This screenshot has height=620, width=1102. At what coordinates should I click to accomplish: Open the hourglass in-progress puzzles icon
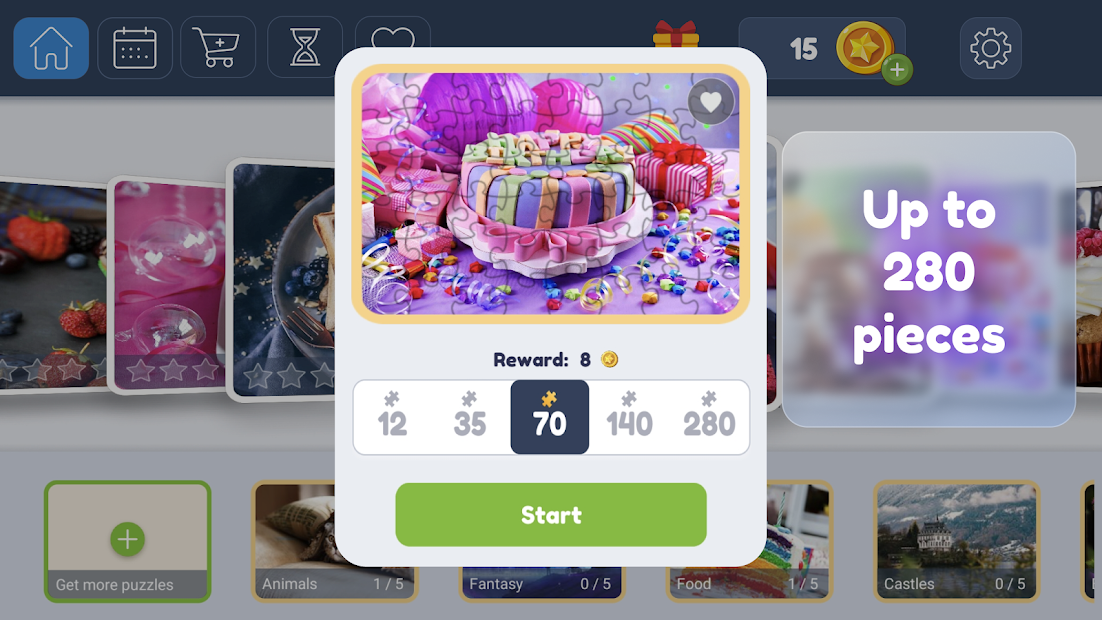(305, 48)
